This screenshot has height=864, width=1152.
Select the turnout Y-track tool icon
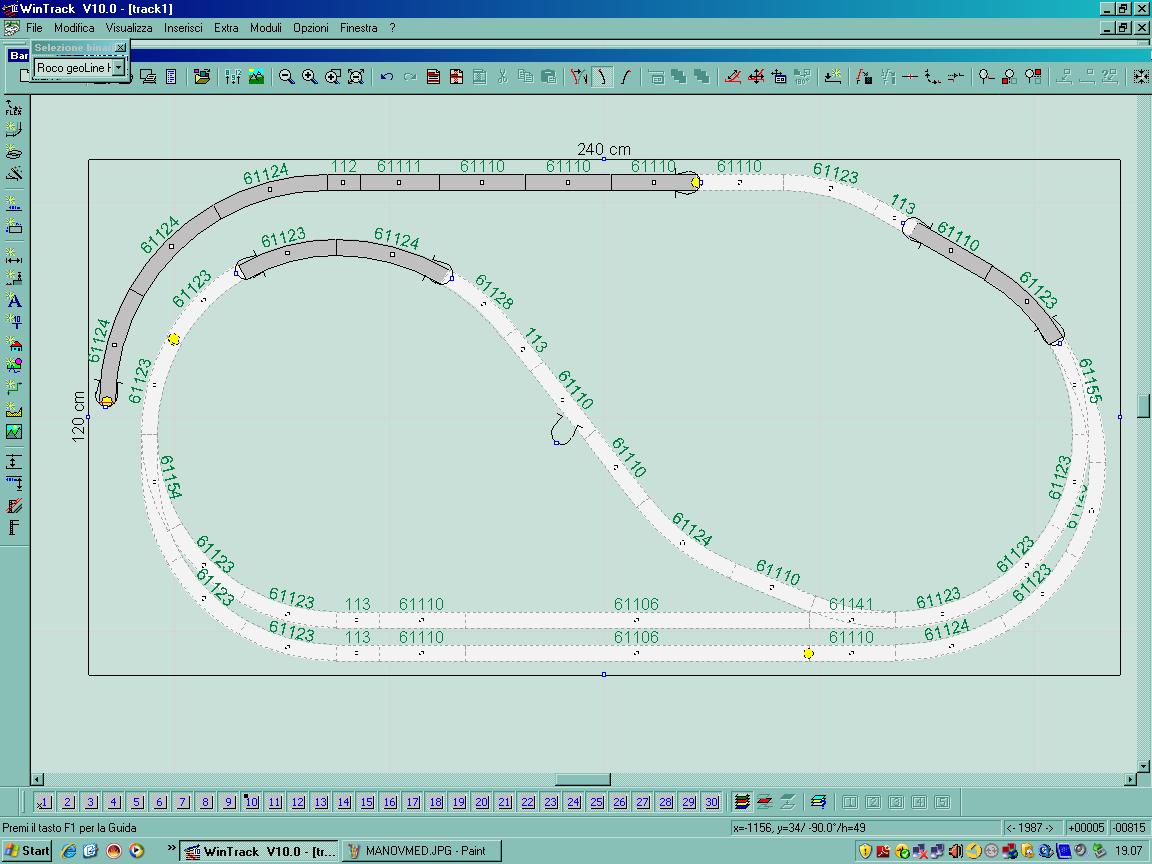579,76
